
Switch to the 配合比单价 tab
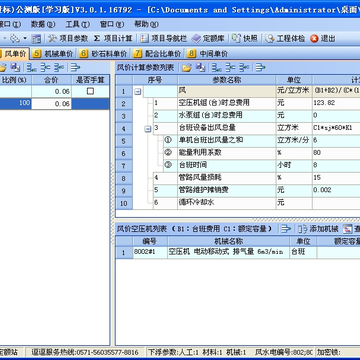pyautogui.click(x=157, y=54)
